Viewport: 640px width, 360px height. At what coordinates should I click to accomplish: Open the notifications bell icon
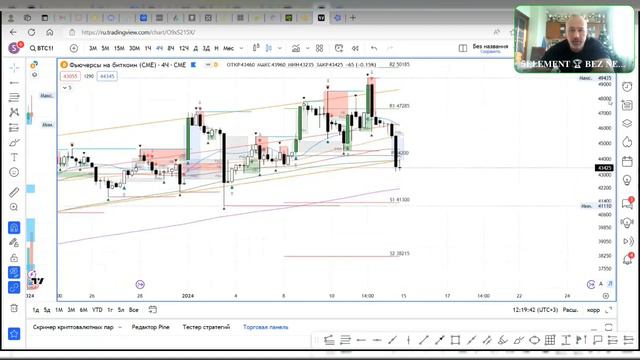(627, 259)
